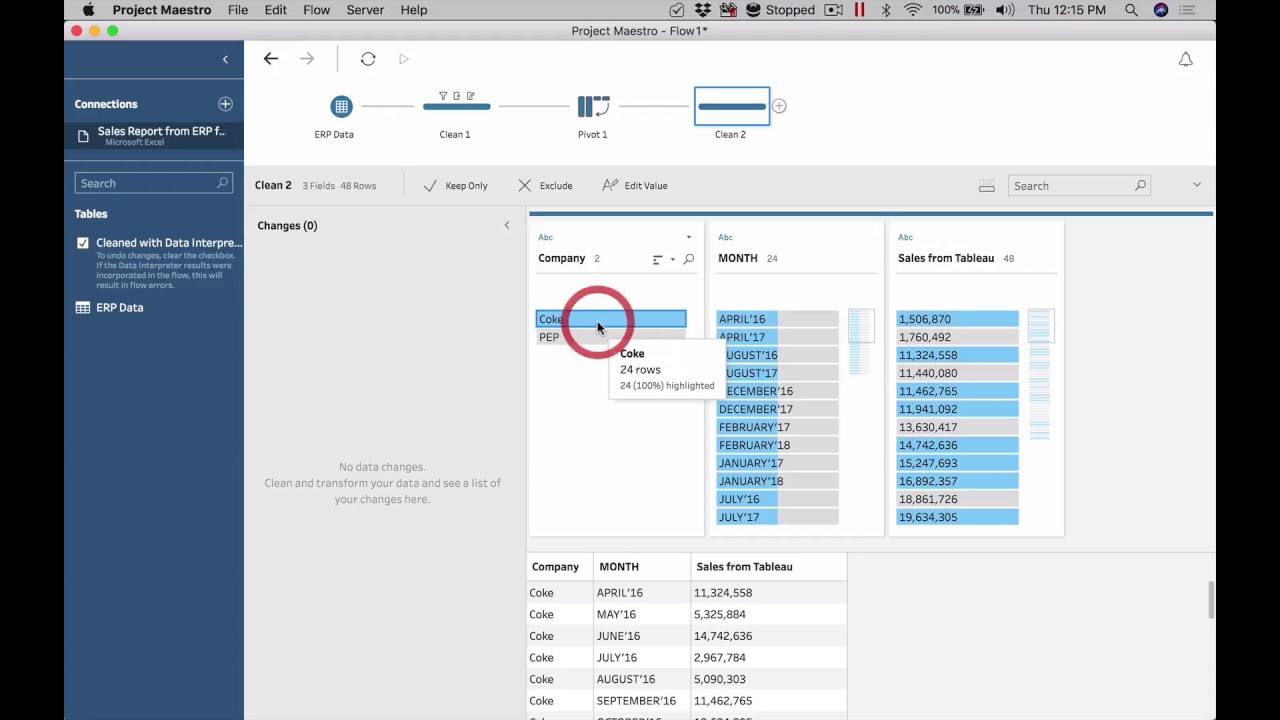Image resolution: width=1280 pixels, height=720 pixels.
Task: Select the Clean 2 step node
Action: pos(732,106)
